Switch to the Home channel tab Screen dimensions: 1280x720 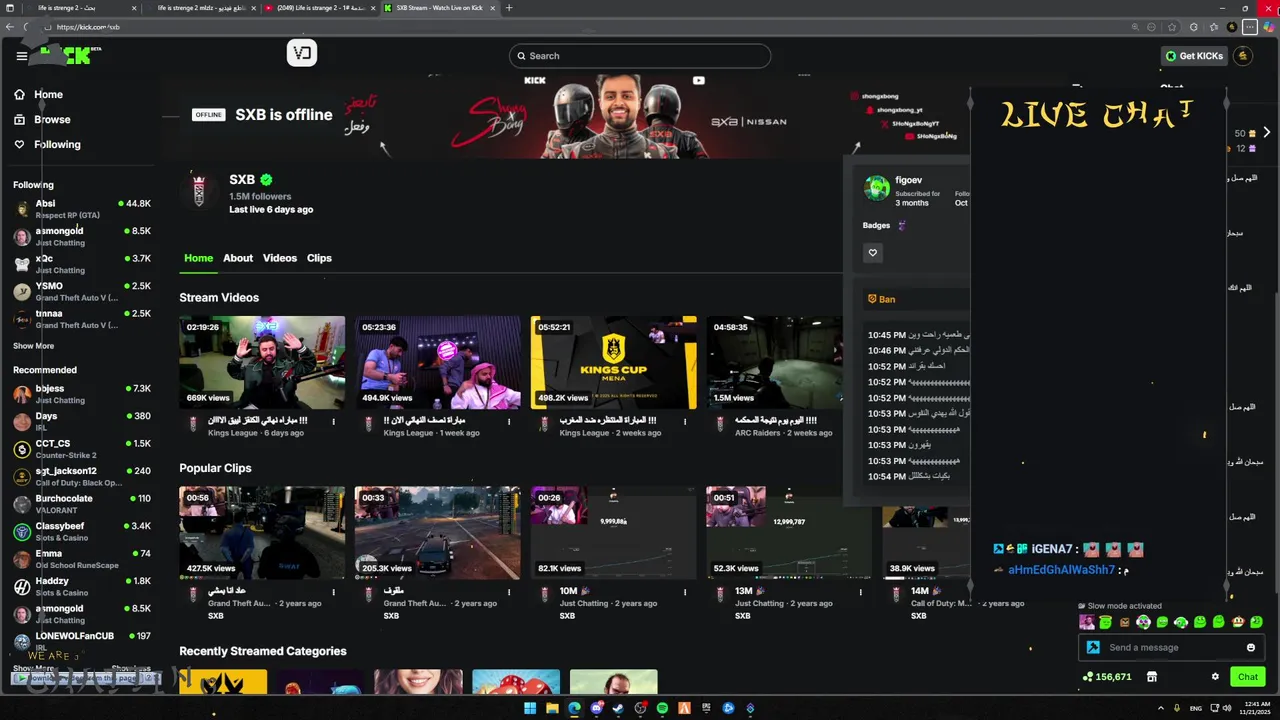198,258
